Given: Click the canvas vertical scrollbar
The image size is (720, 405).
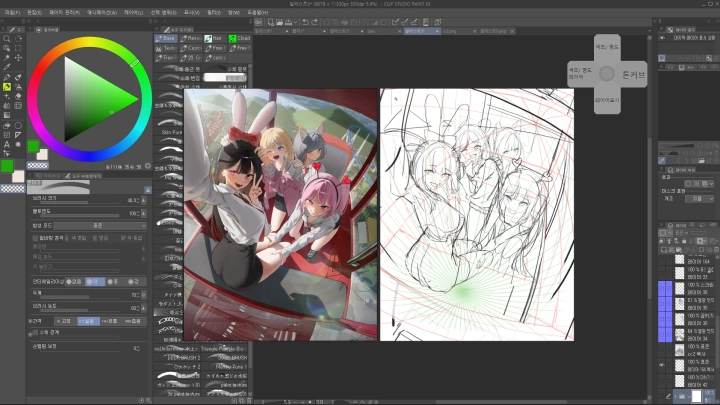Looking at the screenshot, I should [650, 216].
